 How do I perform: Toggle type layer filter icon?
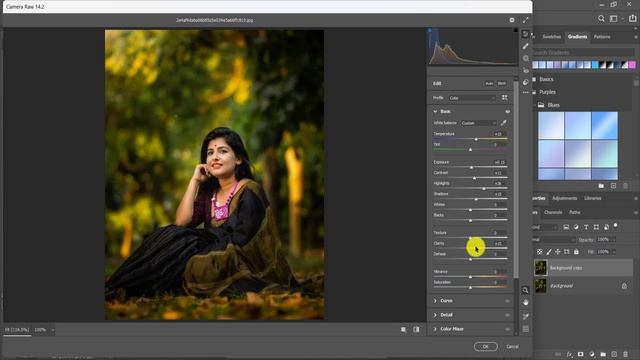[586, 227]
